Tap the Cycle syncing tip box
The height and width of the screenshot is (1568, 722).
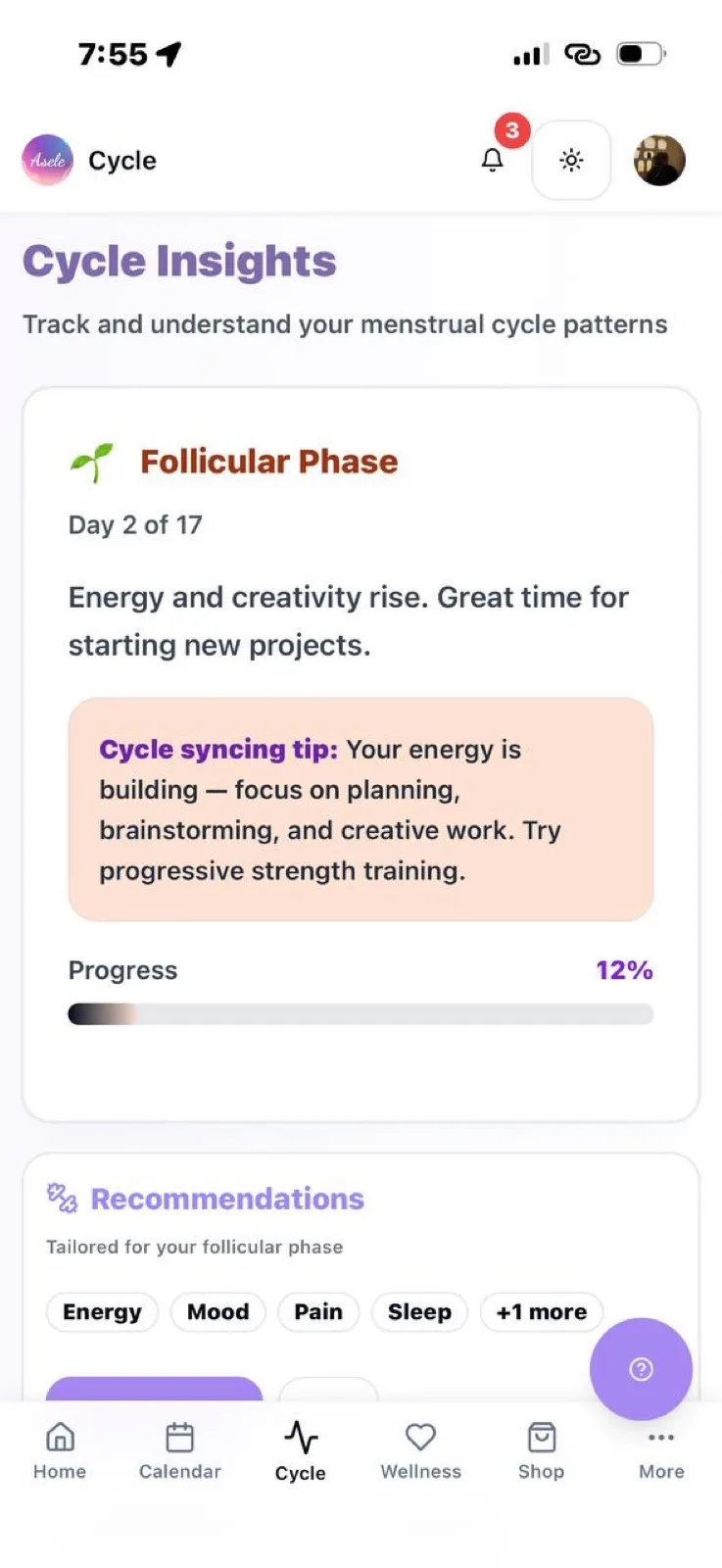point(361,809)
